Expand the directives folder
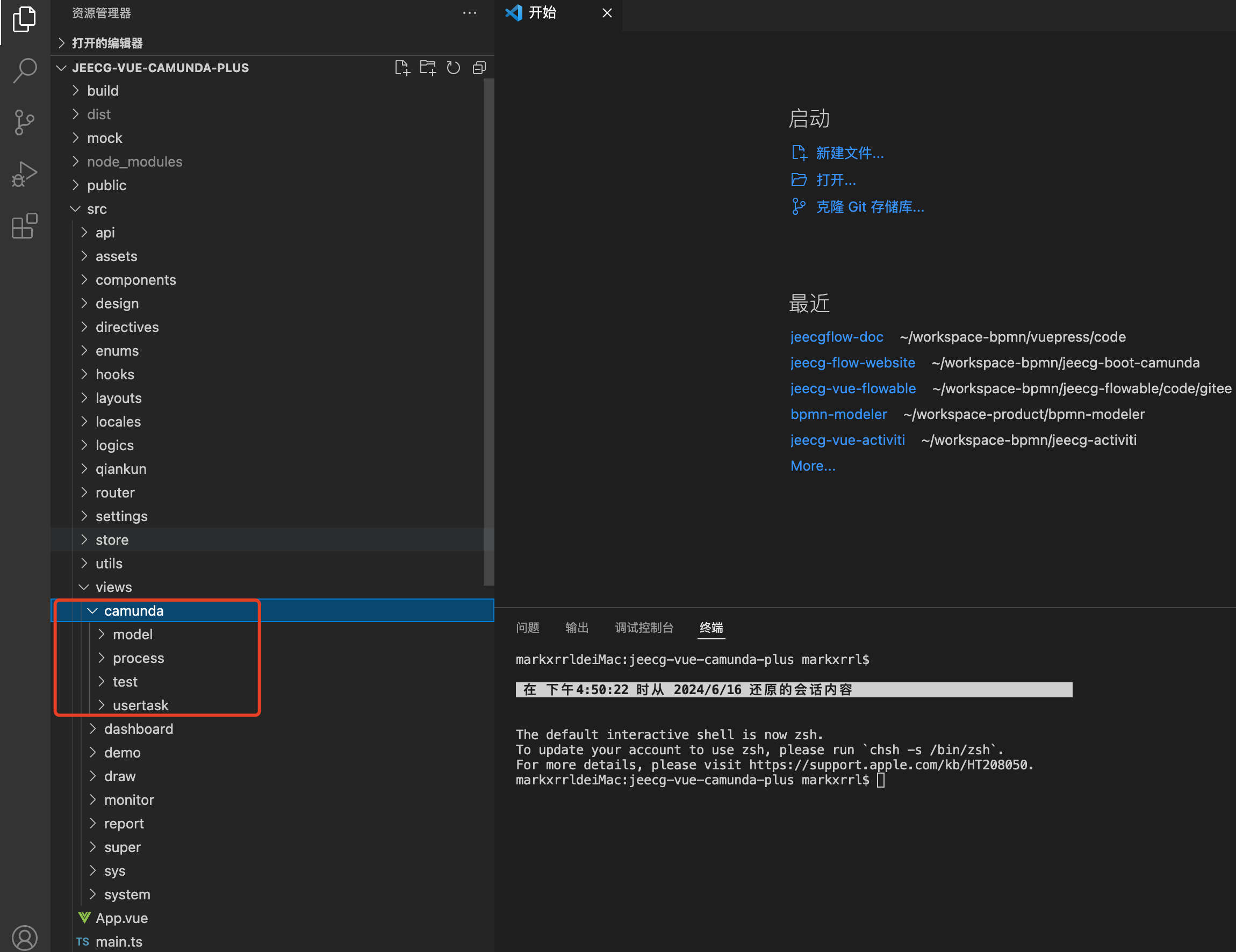This screenshot has width=1236, height=952. pyautogui.click(x=272, y=327)
